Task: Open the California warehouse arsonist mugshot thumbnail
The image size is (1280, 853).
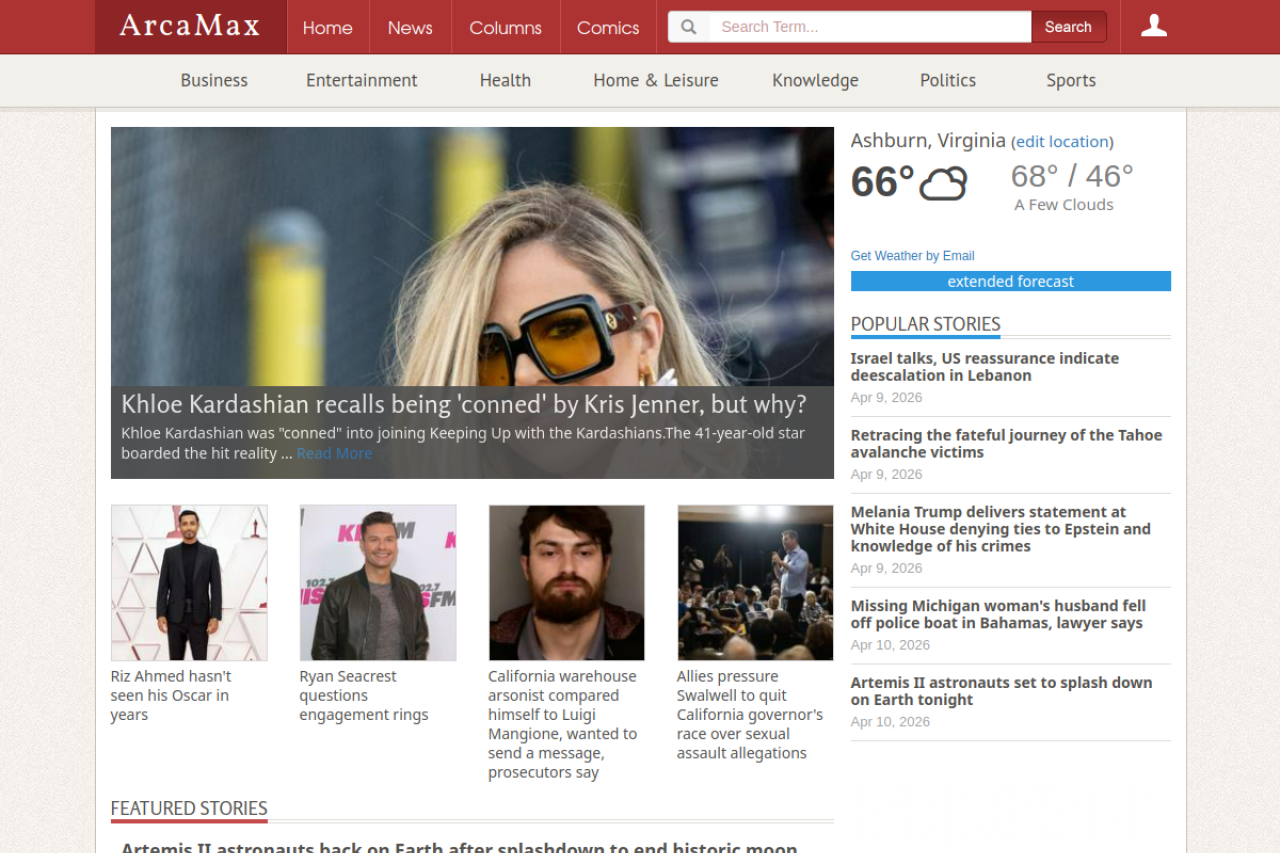Action: click(566, 582)
